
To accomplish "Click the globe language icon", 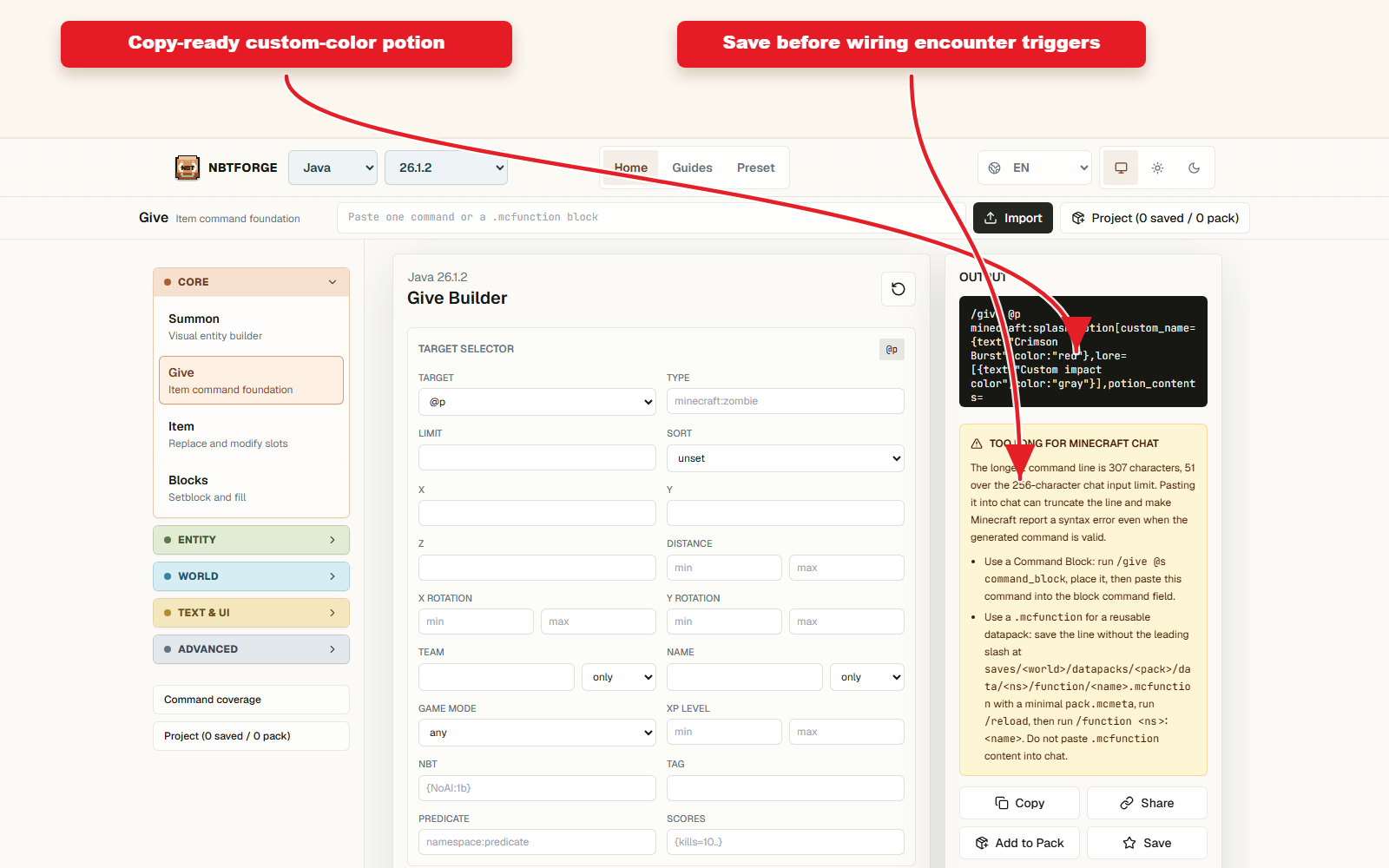I will [995, 168].
